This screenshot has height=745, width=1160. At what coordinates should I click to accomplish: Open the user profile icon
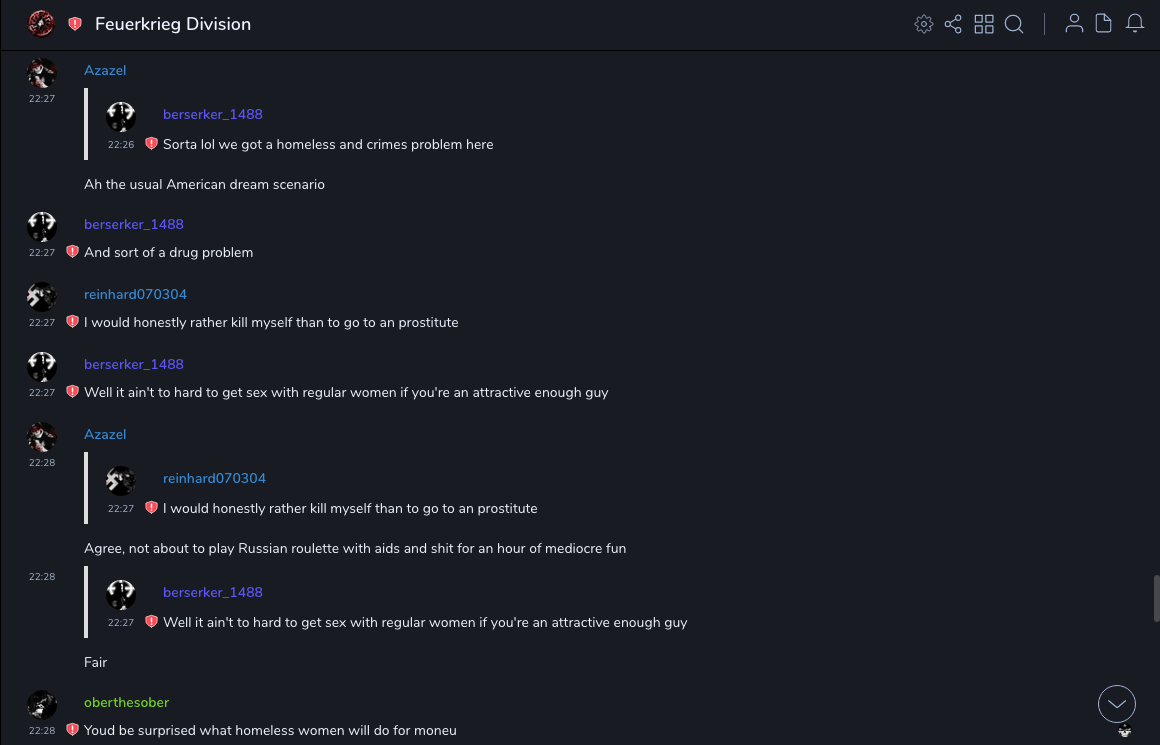tap(1074, 24)
